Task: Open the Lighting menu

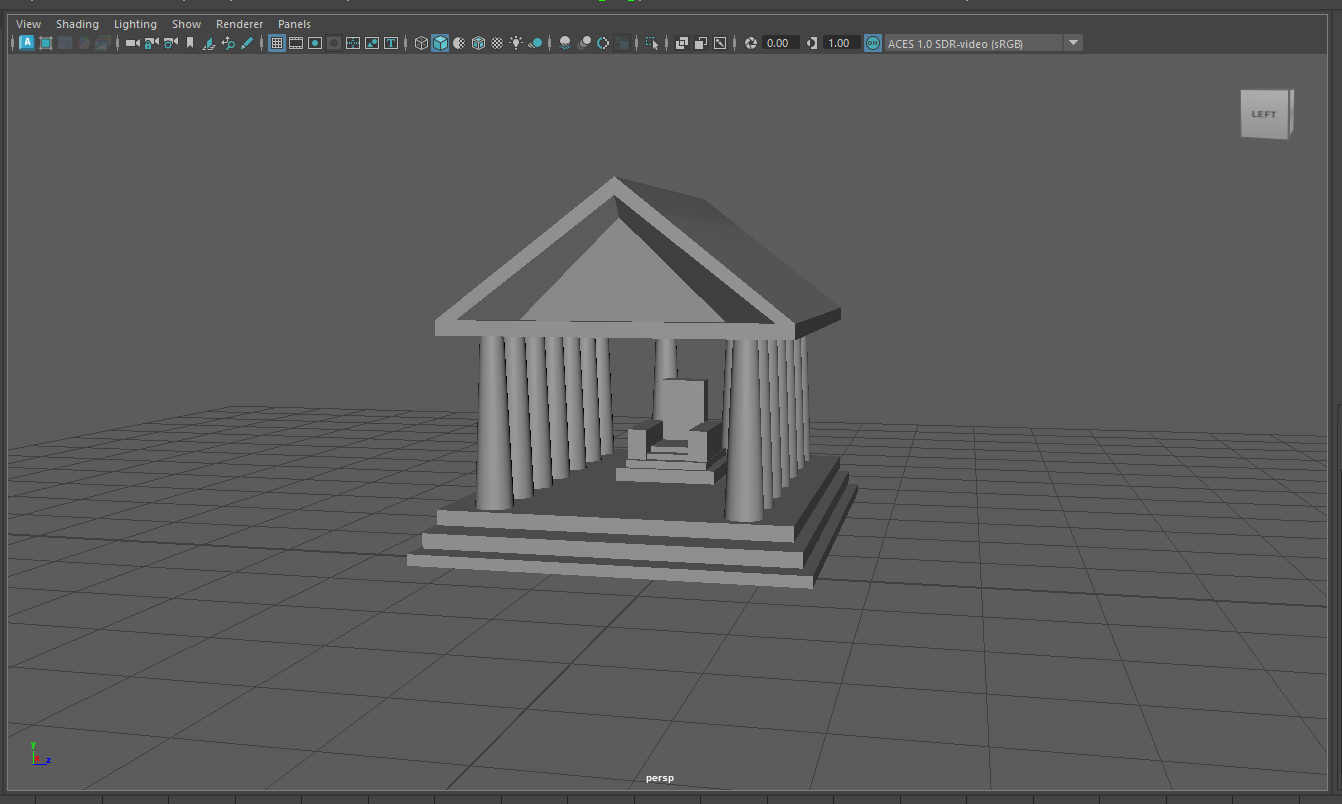Action: pyautogui.click(x=135, y=24)
